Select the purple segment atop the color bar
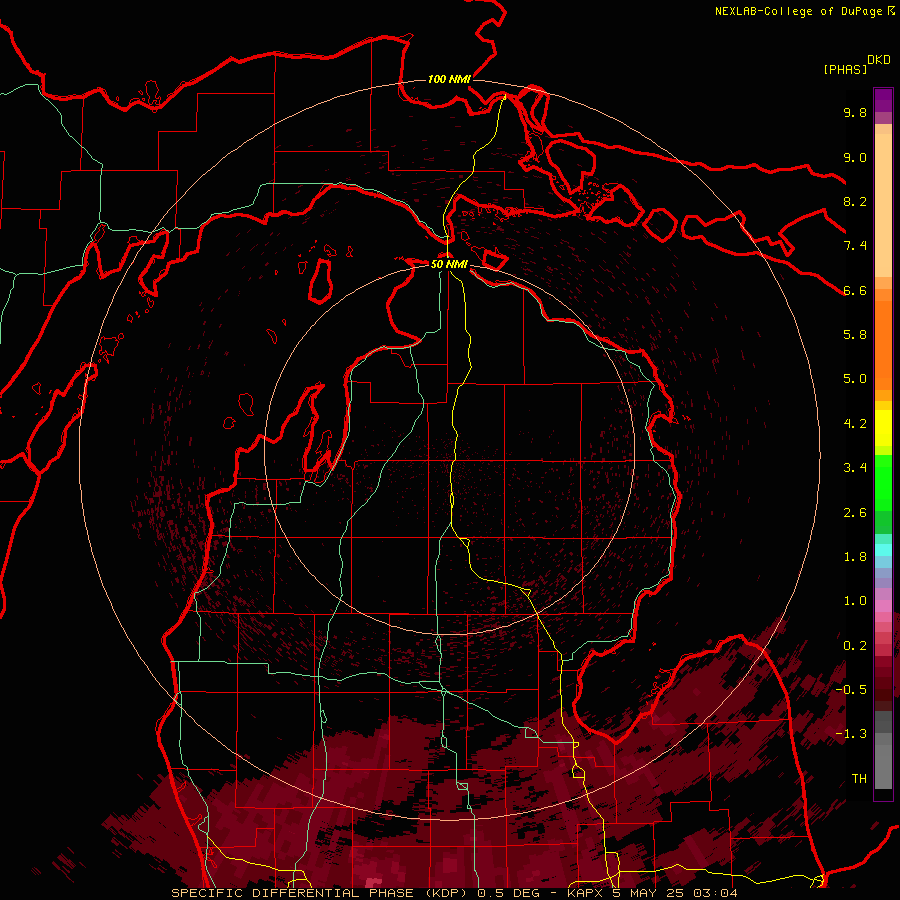 point(883,100)
